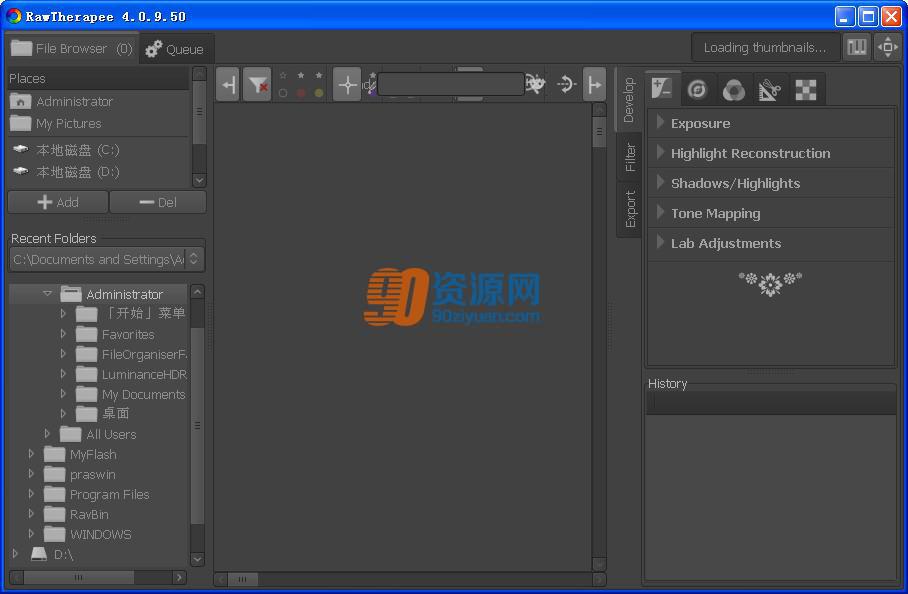Image resolution: width=908 pixels, height=594 pixels.
Task: Toggle the yellow color label filter
Action: 318,93
